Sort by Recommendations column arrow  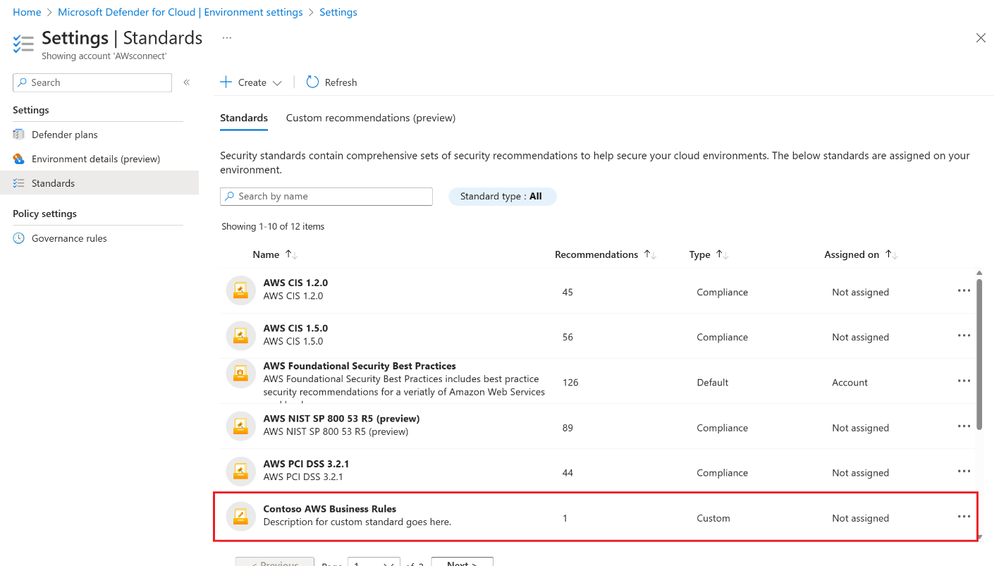click(x=649, y=254)
